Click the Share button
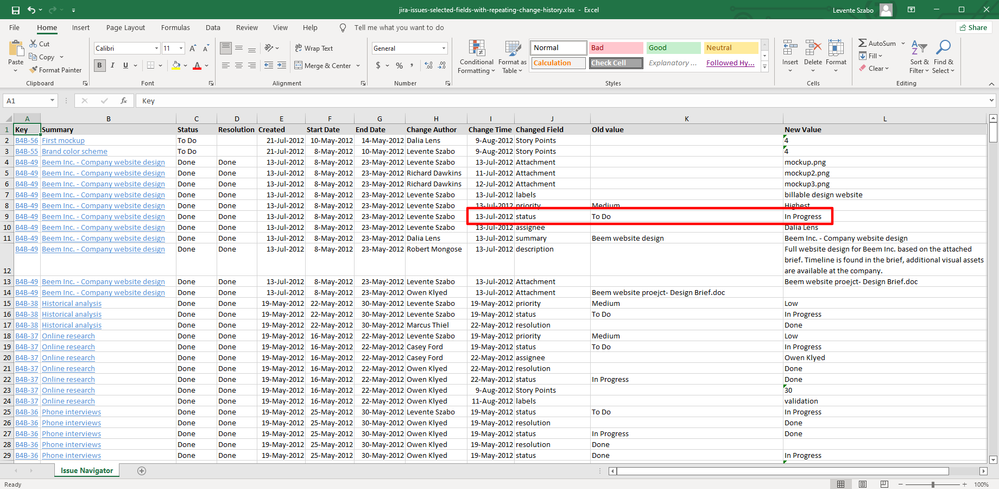The width and height of the screenshot is (999, 489). pyautogui.click(x=972, y=28)
